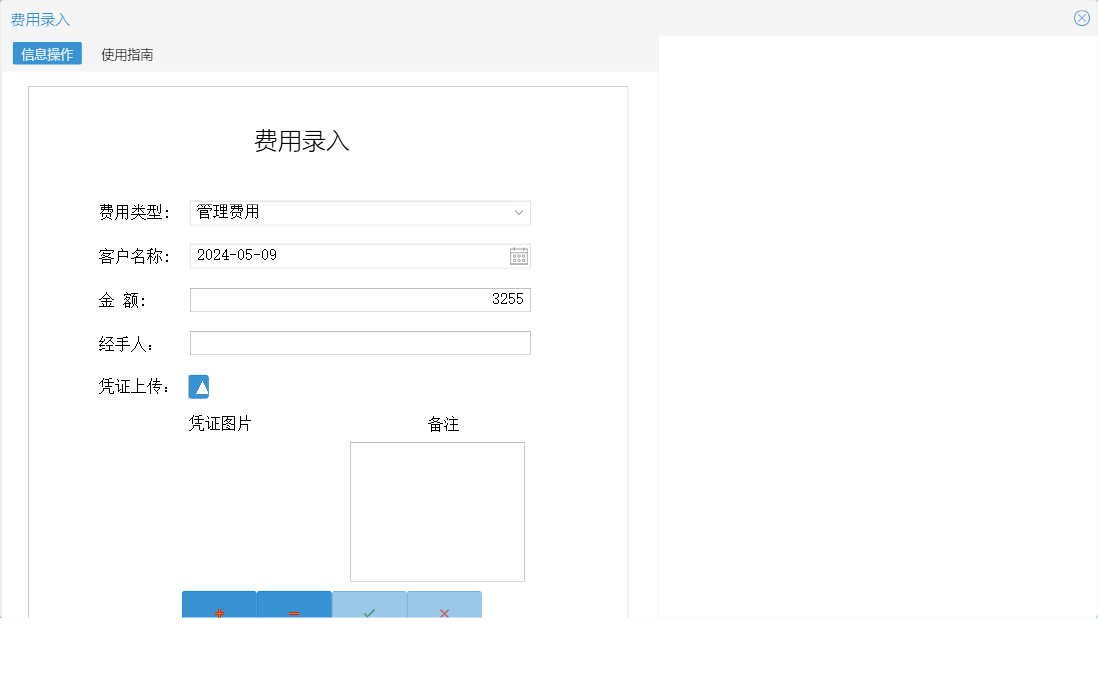
Task: Click the 凭证图片 label area
Action: tap(219, 423)
